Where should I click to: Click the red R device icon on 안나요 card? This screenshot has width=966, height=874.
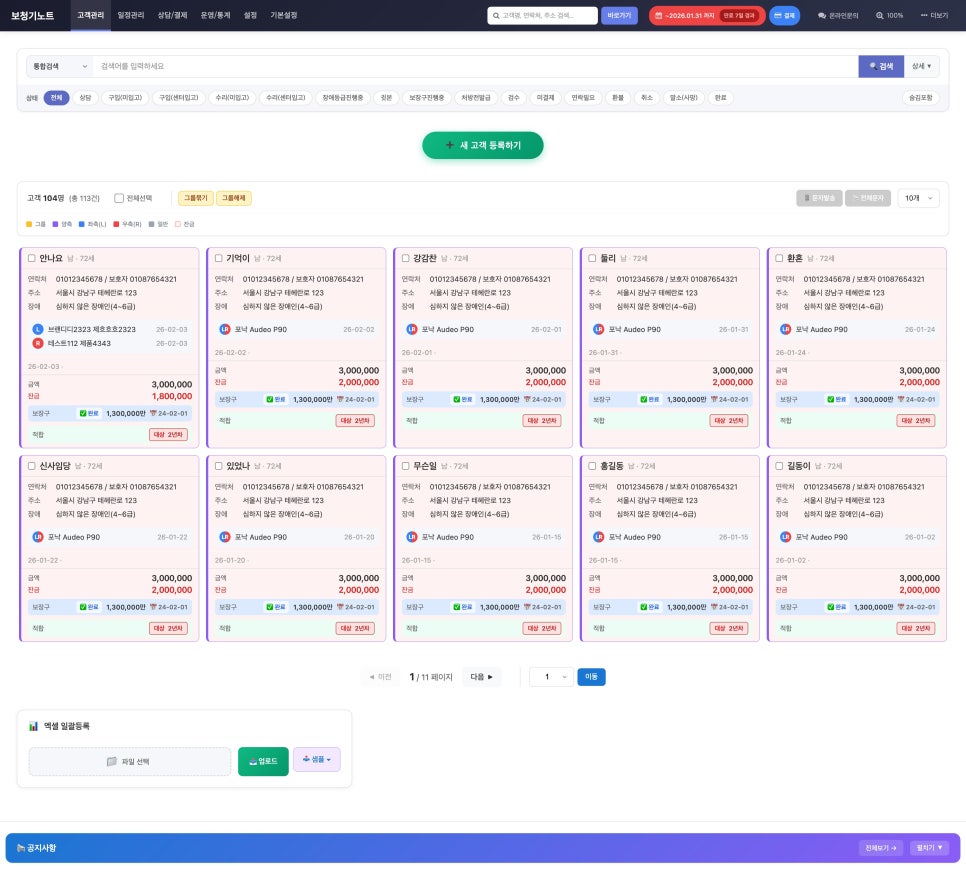38,343
